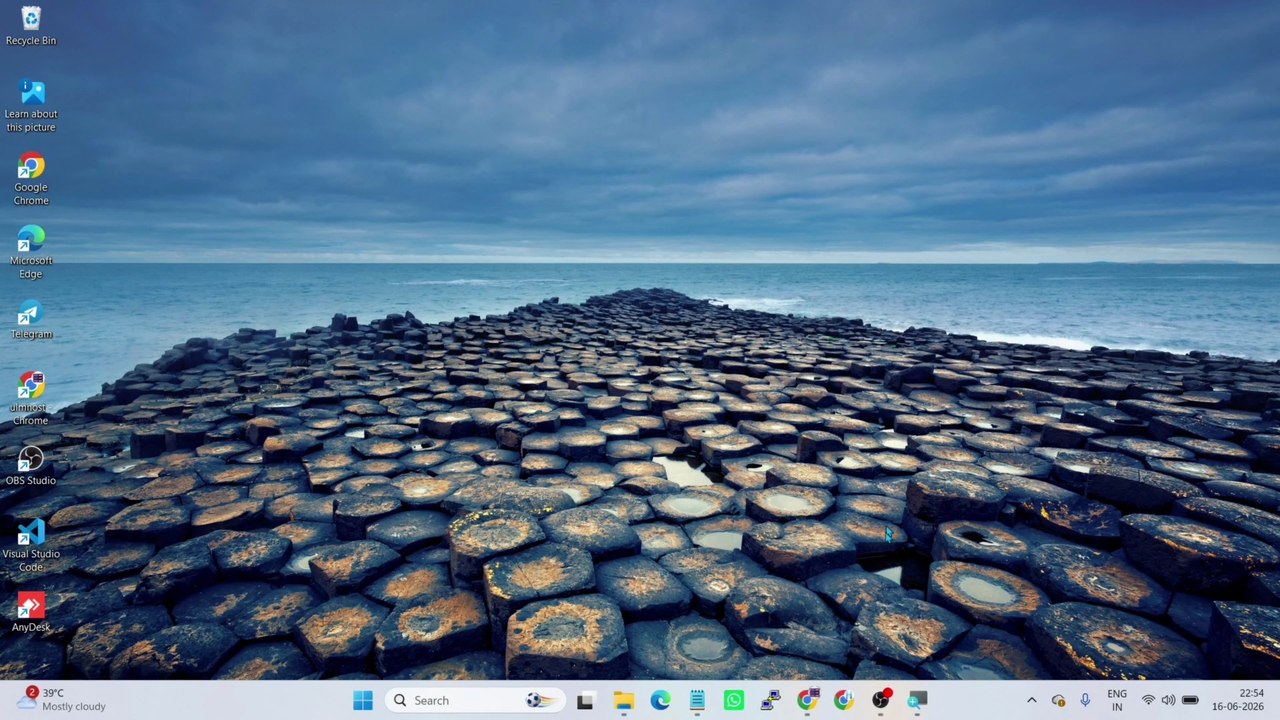Select the OBS Studio desktop icon
The width and height of the screenshot is (1280, 720).
pos(31,466)
